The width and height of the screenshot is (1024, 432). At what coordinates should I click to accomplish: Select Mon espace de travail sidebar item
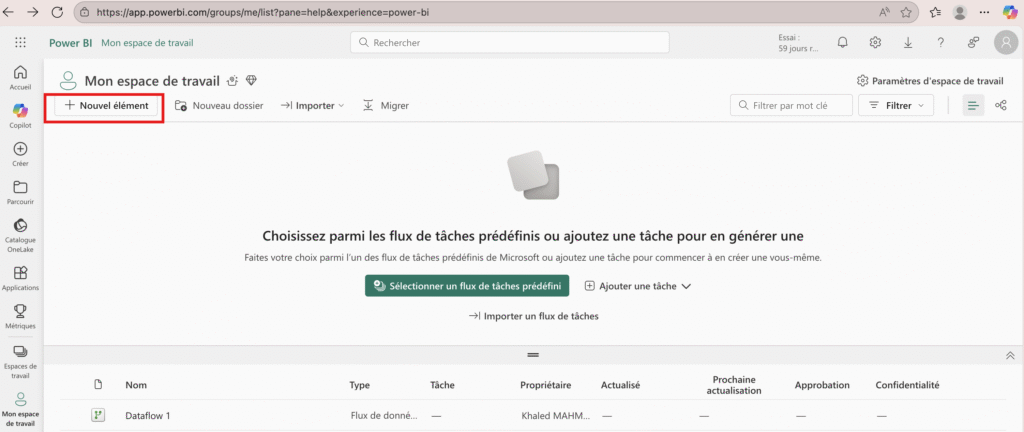point(20,409)
